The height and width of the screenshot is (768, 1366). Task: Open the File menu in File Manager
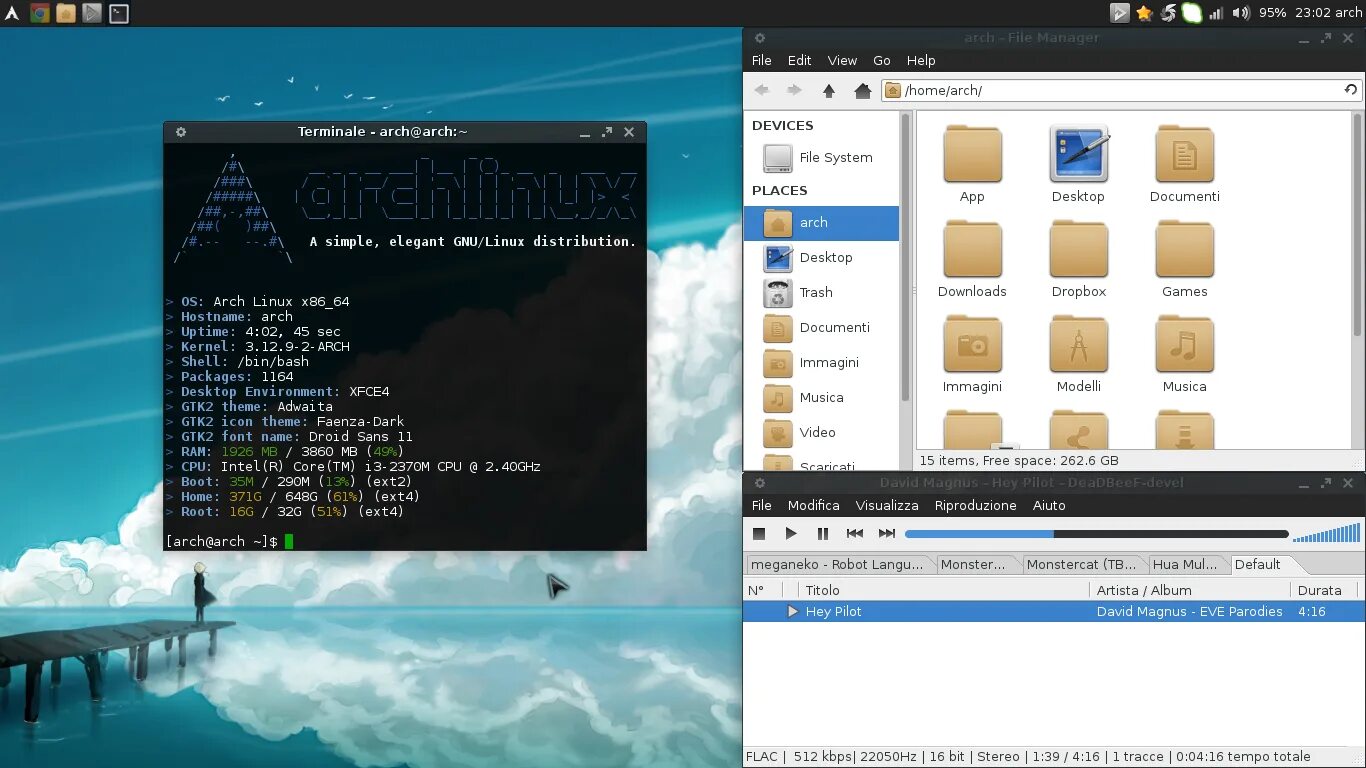coord(762,60)
